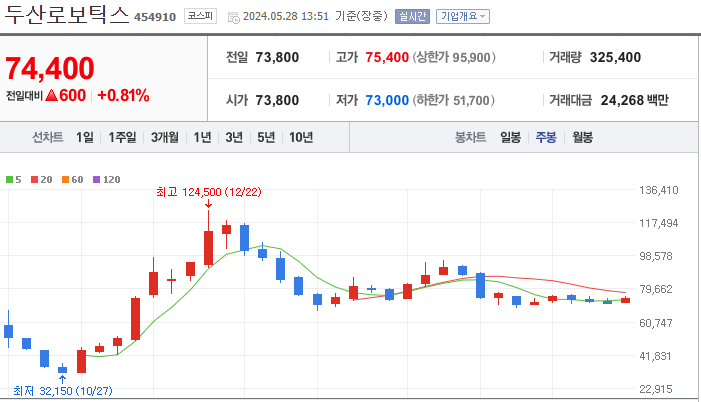This screenshot has width=701, height=402.
Task: Click the 22,915 price axis label
Action: (x=655, y=389)
